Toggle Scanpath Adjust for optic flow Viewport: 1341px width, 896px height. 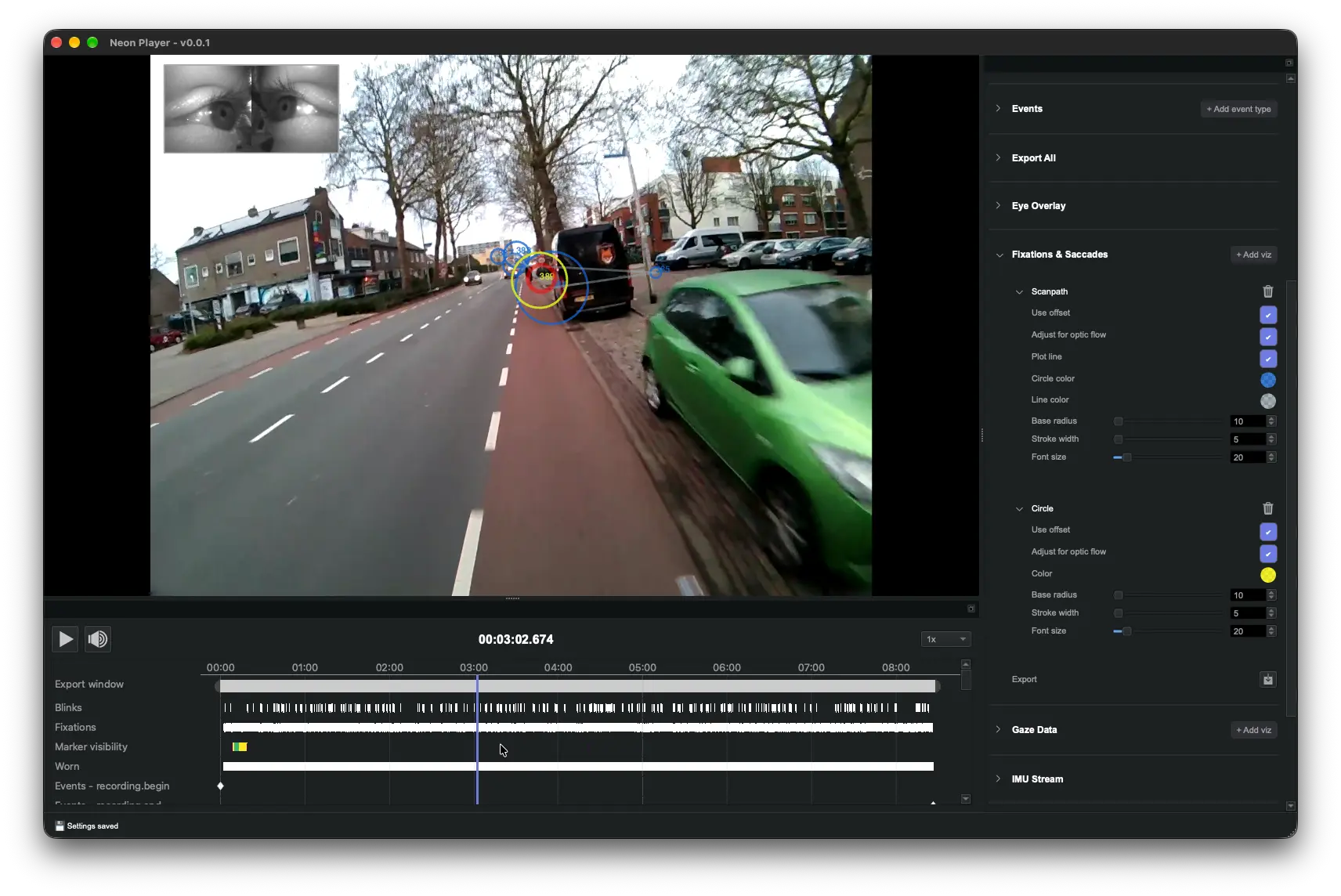(x=1268, y=337)
